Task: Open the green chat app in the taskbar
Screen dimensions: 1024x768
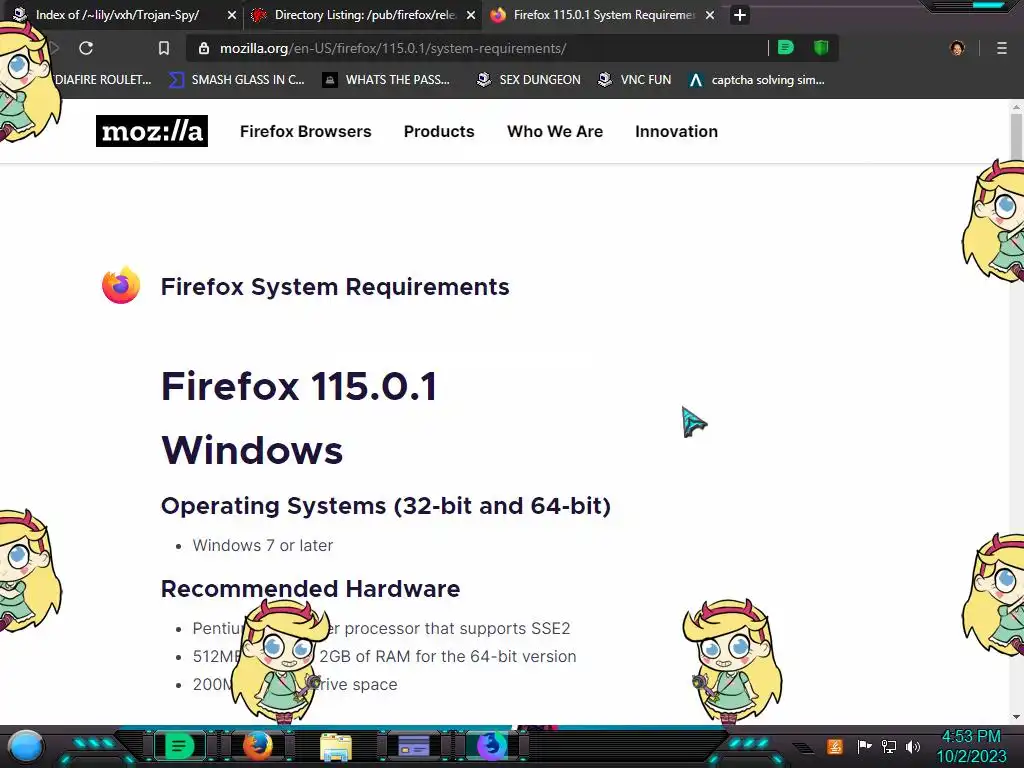Action: 178,746
